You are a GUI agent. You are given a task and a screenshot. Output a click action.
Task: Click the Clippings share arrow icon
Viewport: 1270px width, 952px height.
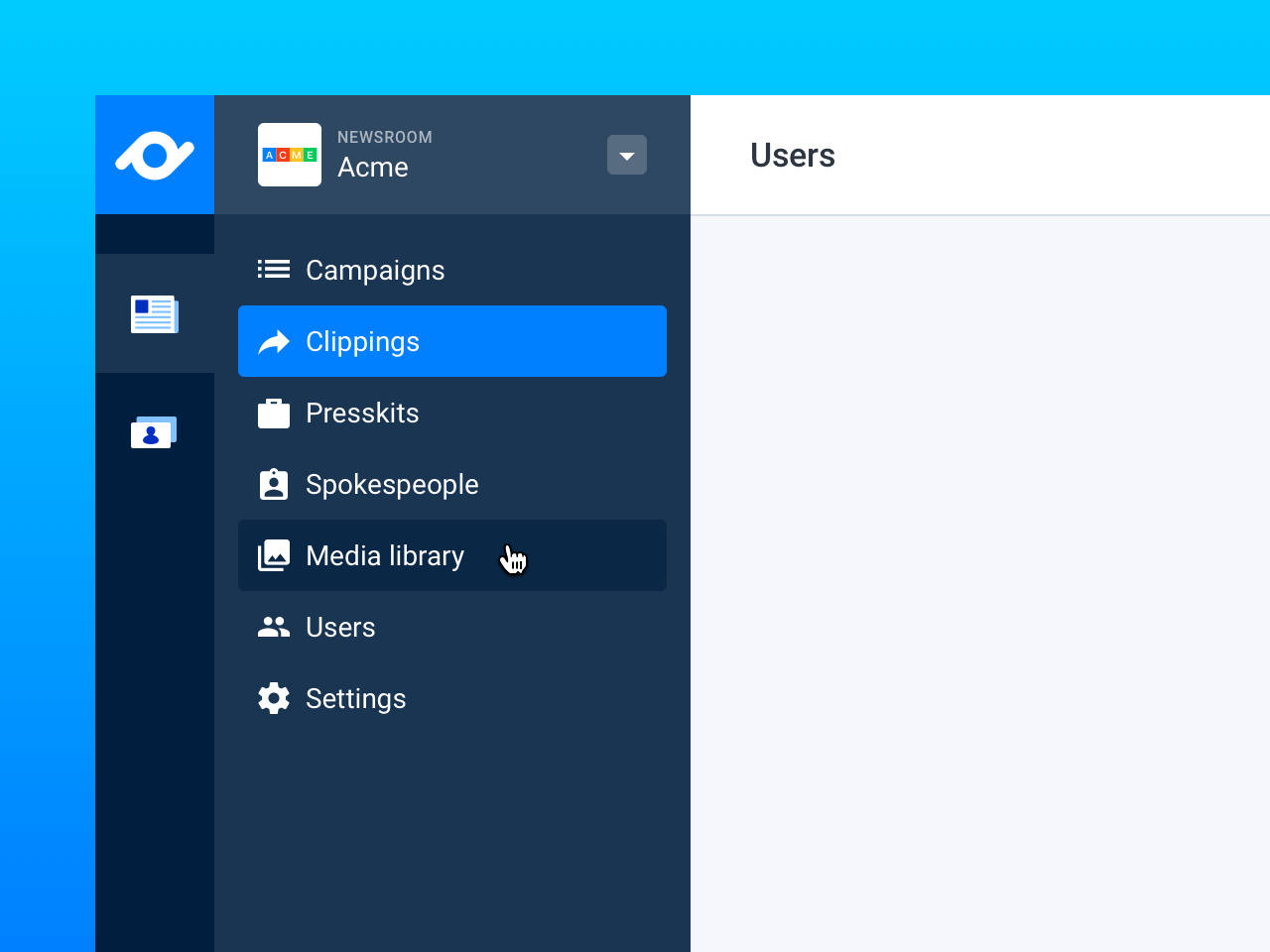274,341
